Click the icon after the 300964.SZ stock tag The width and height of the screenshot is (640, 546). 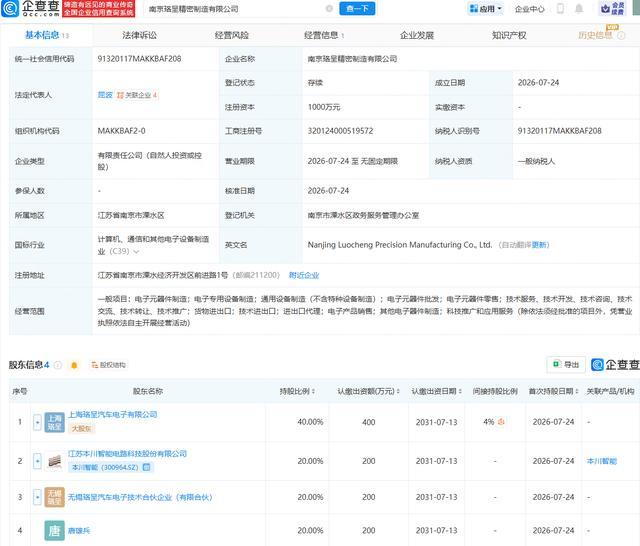[147, 467]
